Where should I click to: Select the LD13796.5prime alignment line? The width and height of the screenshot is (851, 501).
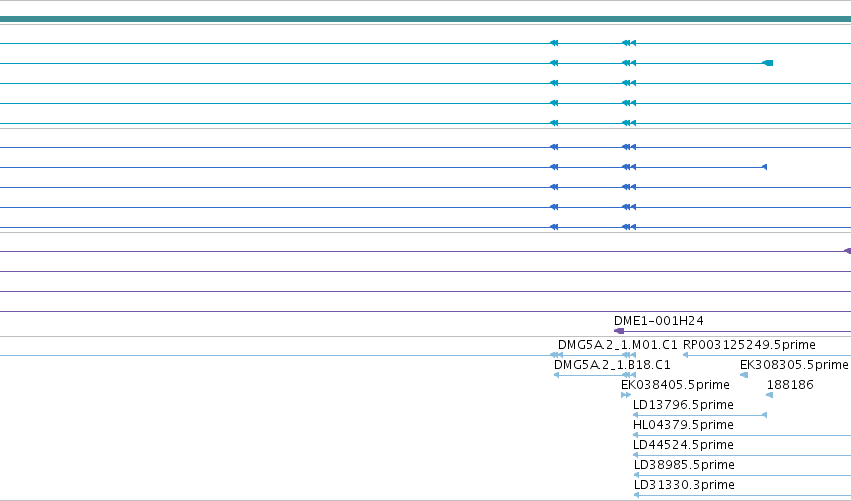point(700,415)
